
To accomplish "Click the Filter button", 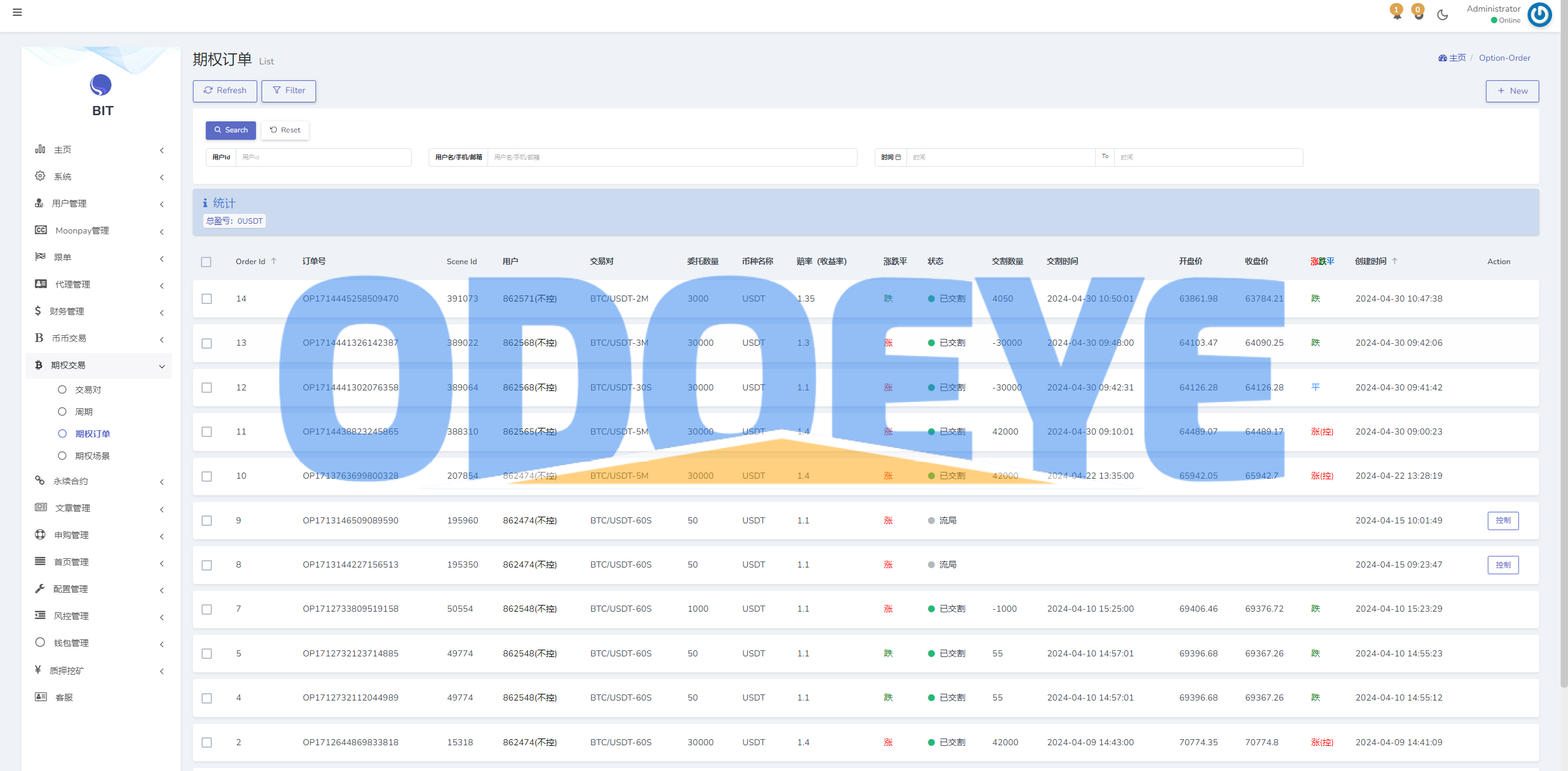I will tap(289, 90).
